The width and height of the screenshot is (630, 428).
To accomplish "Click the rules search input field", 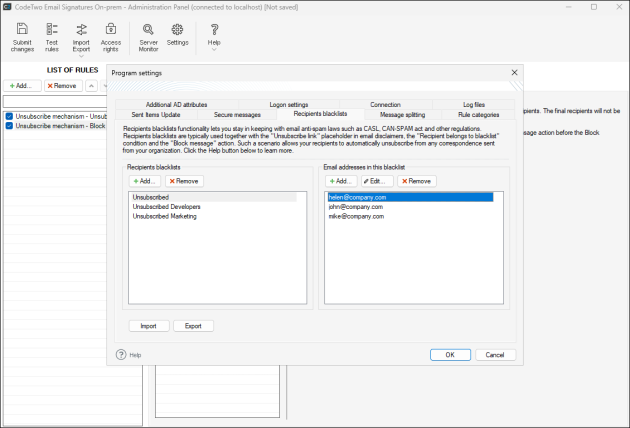I will [x=55, y=101].
